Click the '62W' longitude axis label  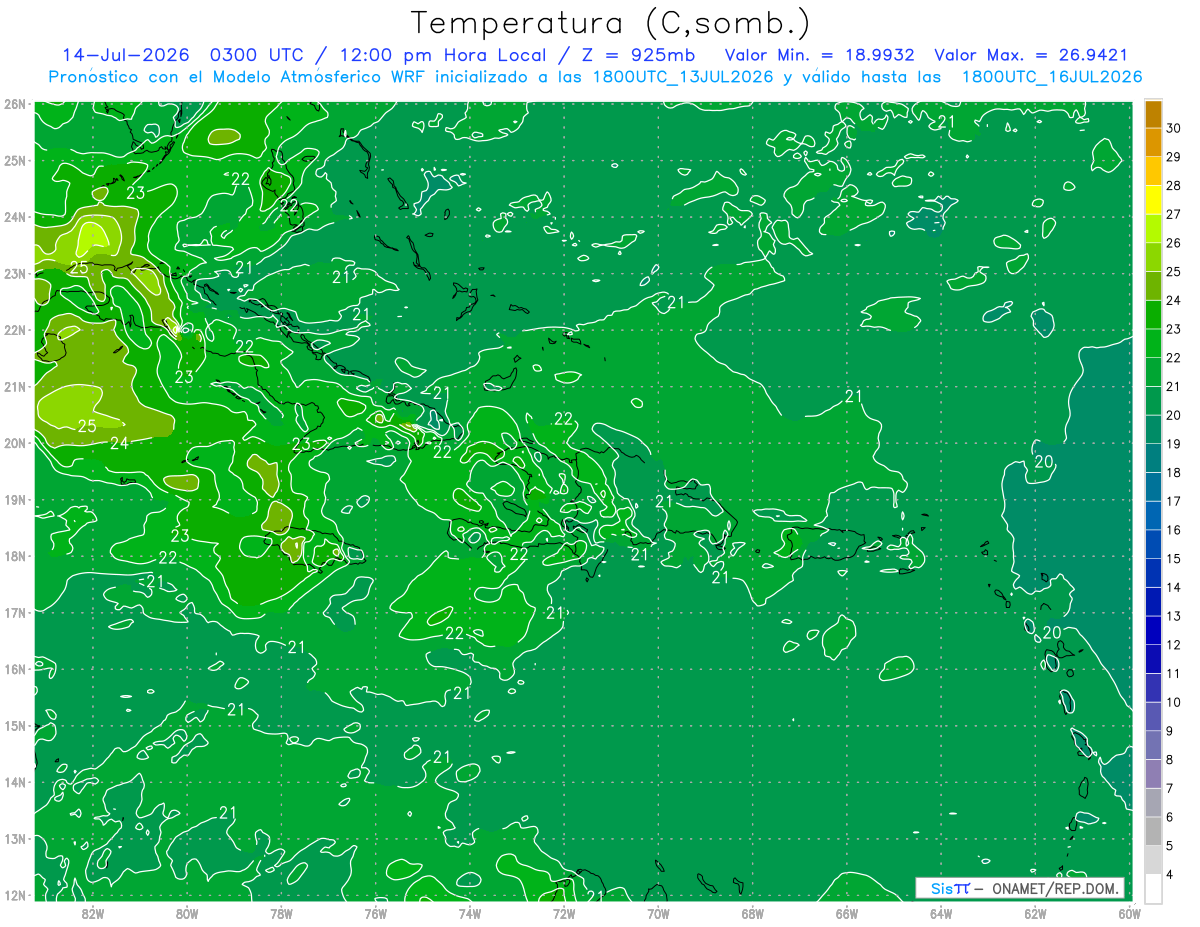coord(1035,914)
